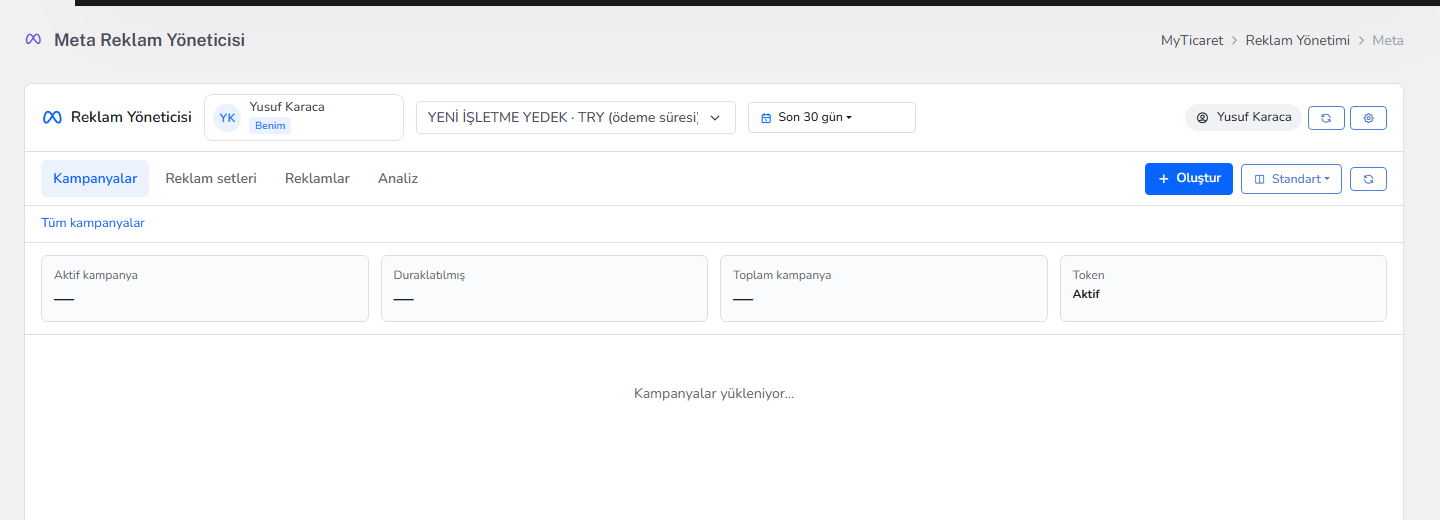Select the Yusuf Karaca account card
This screenshot has height=520, width=1440.
[x=304, y=117]
